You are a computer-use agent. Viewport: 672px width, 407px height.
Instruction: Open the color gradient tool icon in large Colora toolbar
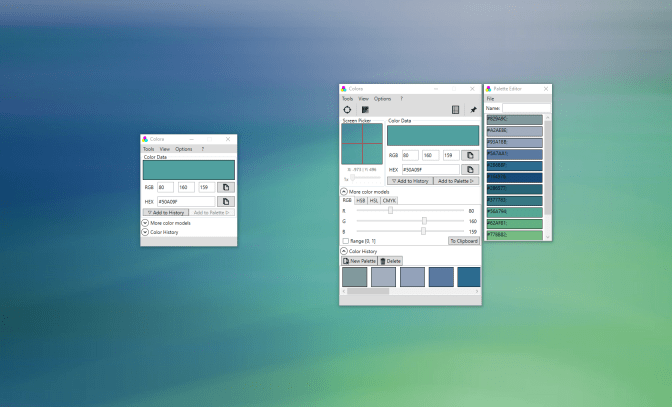click(x=365, y=110)
